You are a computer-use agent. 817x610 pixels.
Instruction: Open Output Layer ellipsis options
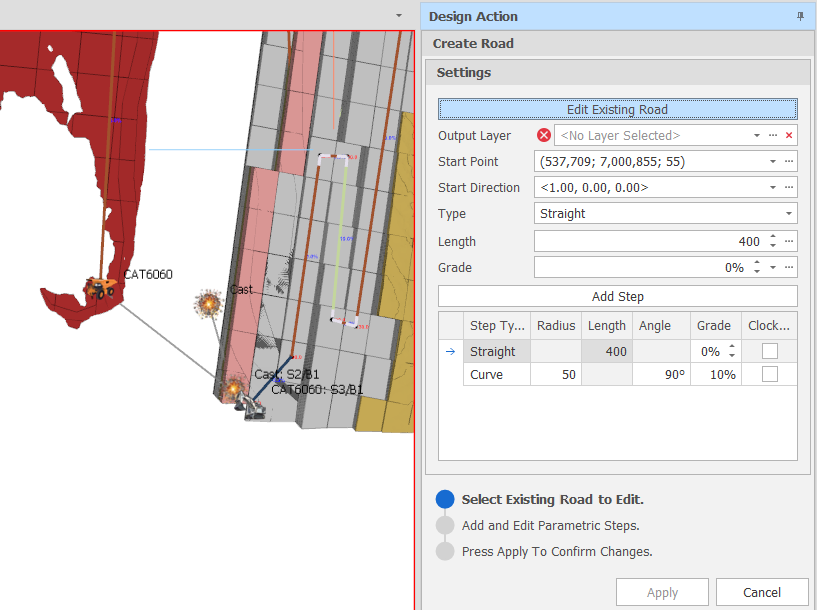[x=773, y=136]
